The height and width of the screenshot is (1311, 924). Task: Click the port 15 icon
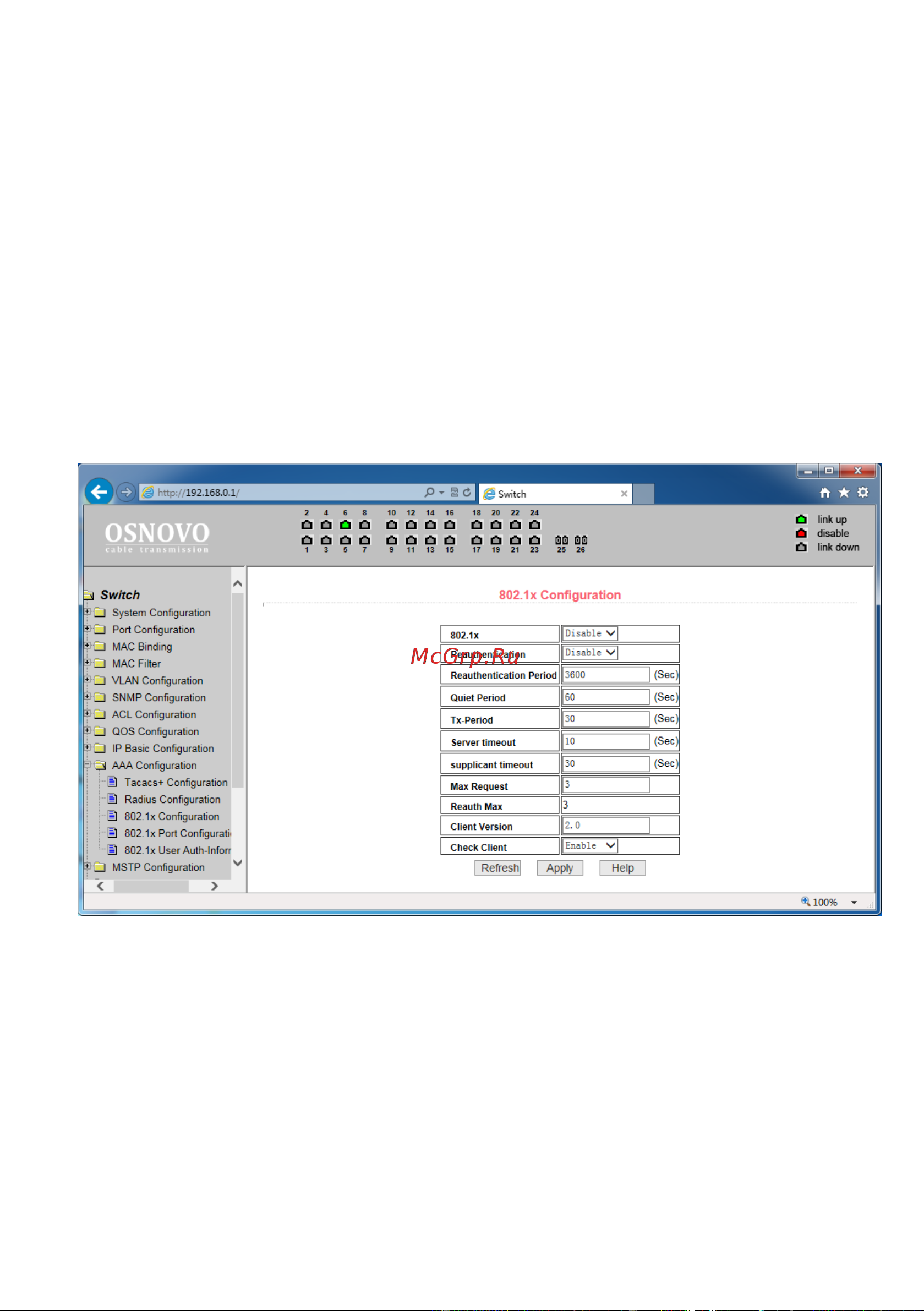[450, 539]
